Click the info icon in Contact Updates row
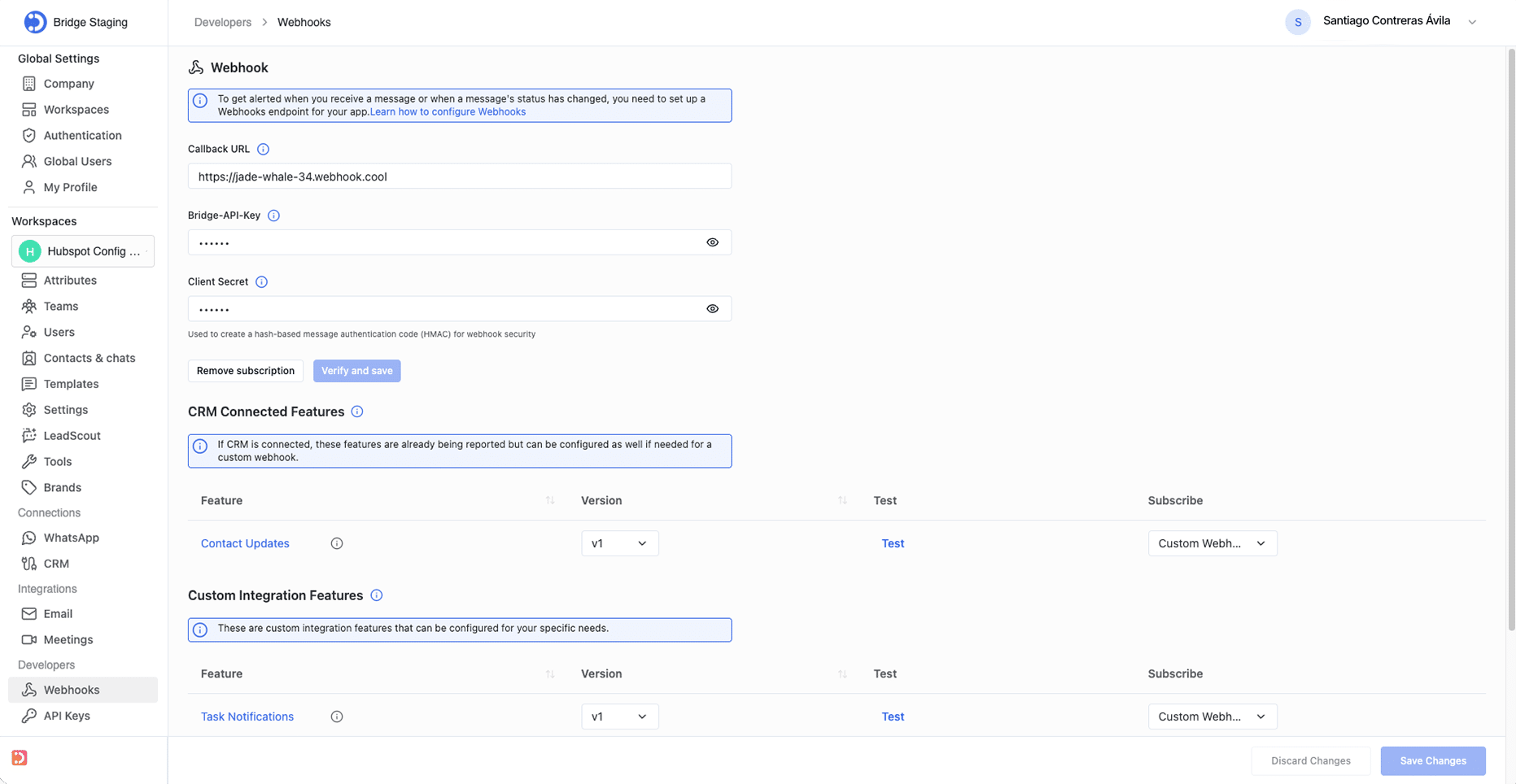 coord(337,543)
